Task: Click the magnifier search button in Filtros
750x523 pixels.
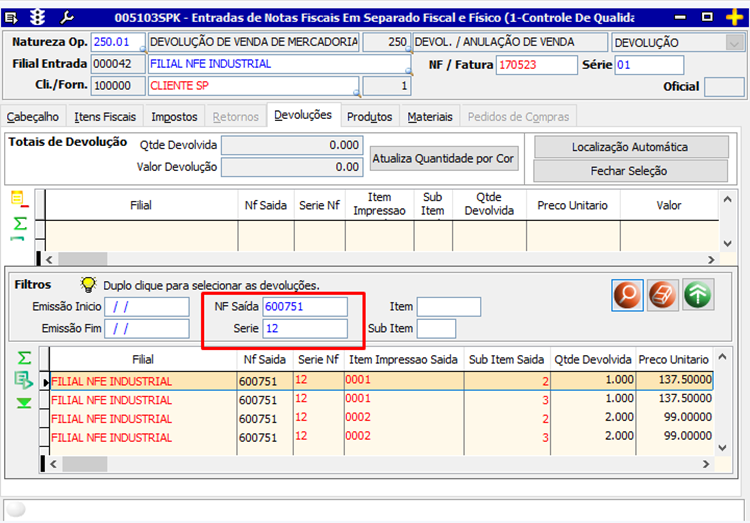Action: [629, 295]
